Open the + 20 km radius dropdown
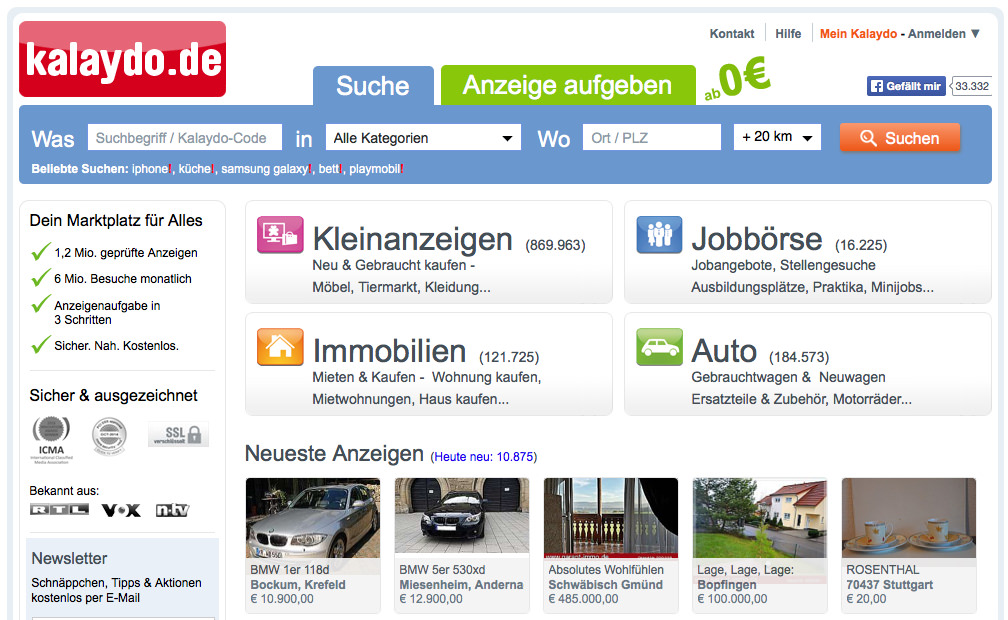The height and width of the screenshot is (620, 1008). [777, 137]
